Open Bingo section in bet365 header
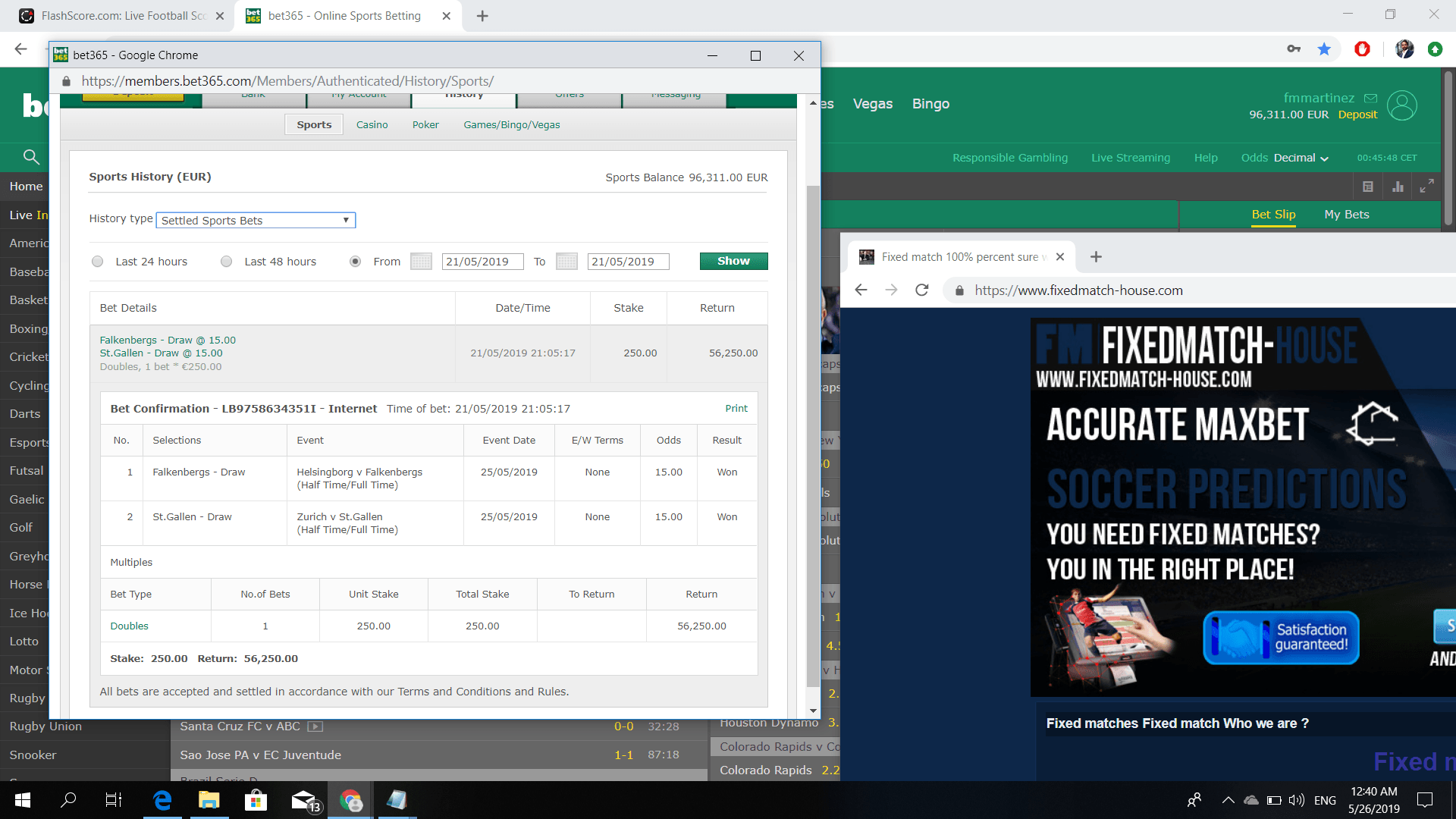Image resolution: width=1456 pixels, height=819 pixels. [930, 104]
